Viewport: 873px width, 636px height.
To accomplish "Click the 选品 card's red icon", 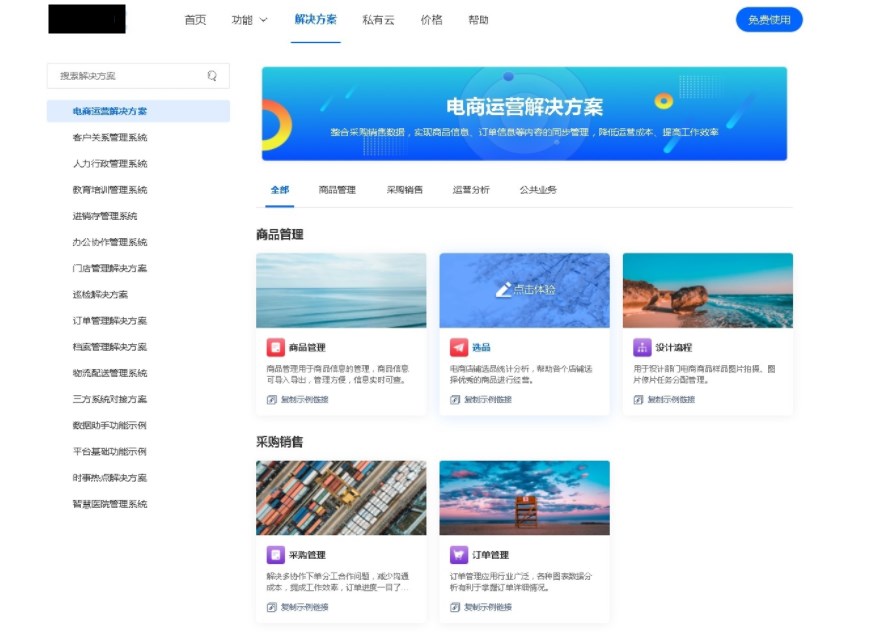I will pyautogui.click(x=458, y=348).
